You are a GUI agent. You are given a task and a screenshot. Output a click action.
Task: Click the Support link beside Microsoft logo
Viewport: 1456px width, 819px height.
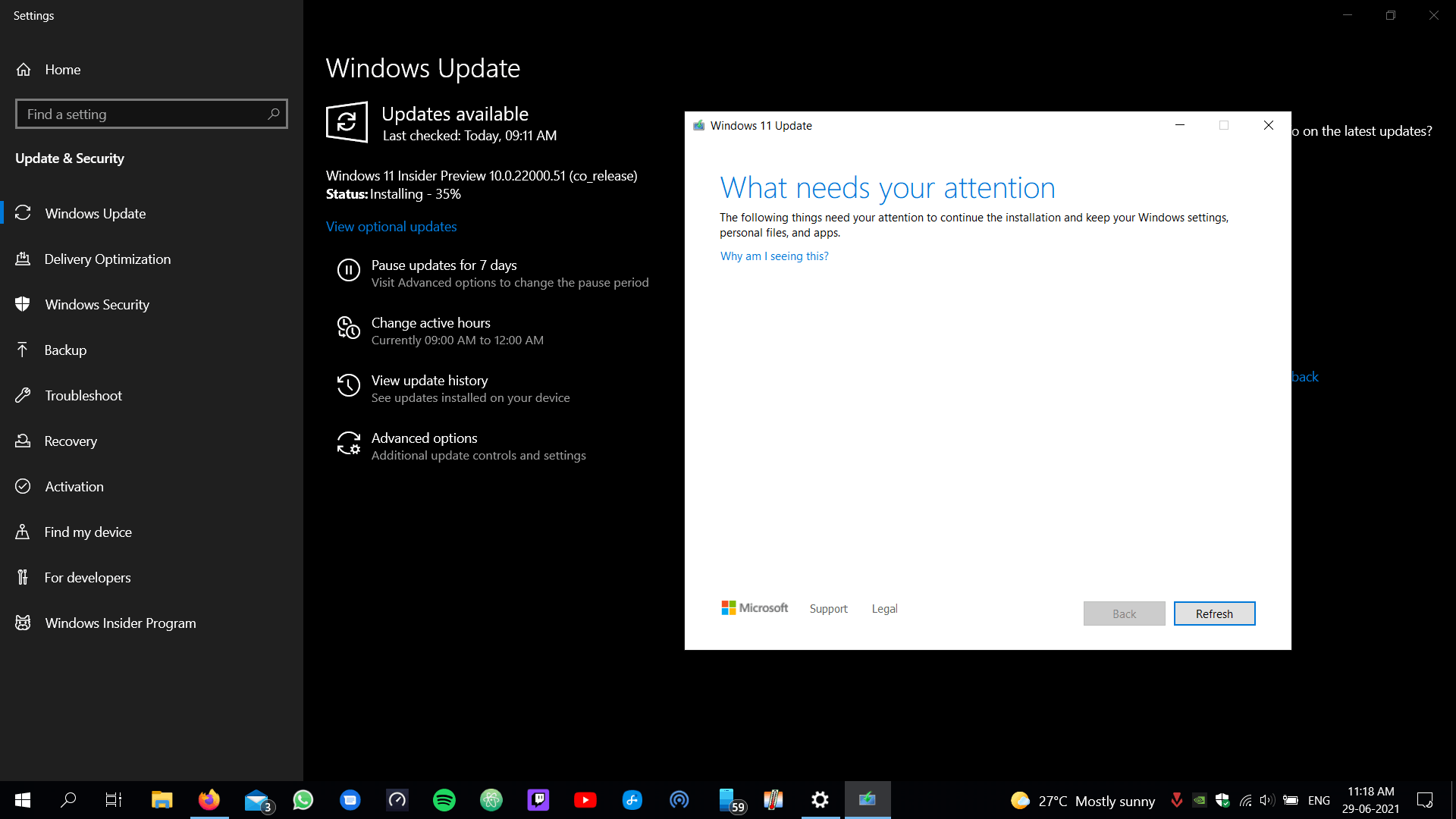[x=828, y=608]
